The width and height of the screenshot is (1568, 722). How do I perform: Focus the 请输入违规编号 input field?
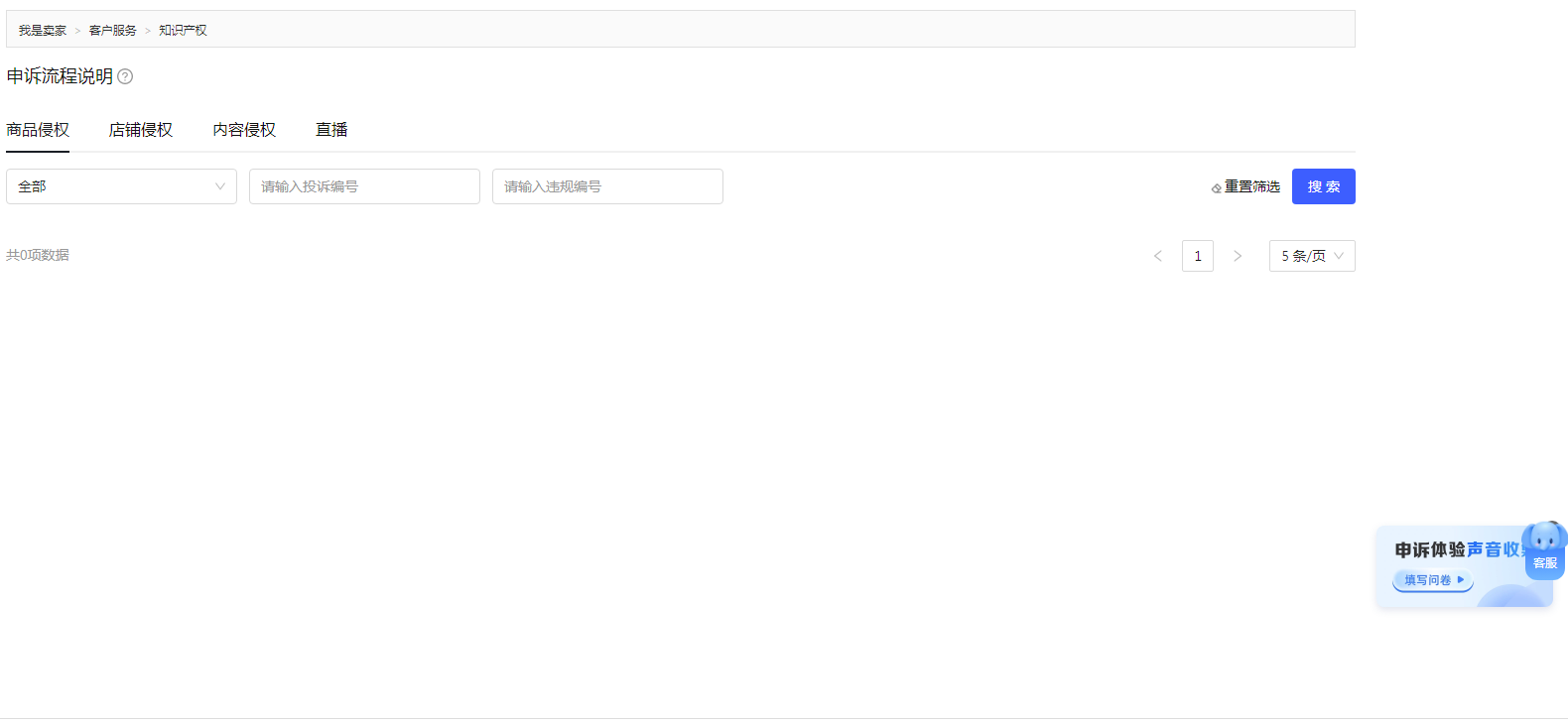tap(607, 186)
